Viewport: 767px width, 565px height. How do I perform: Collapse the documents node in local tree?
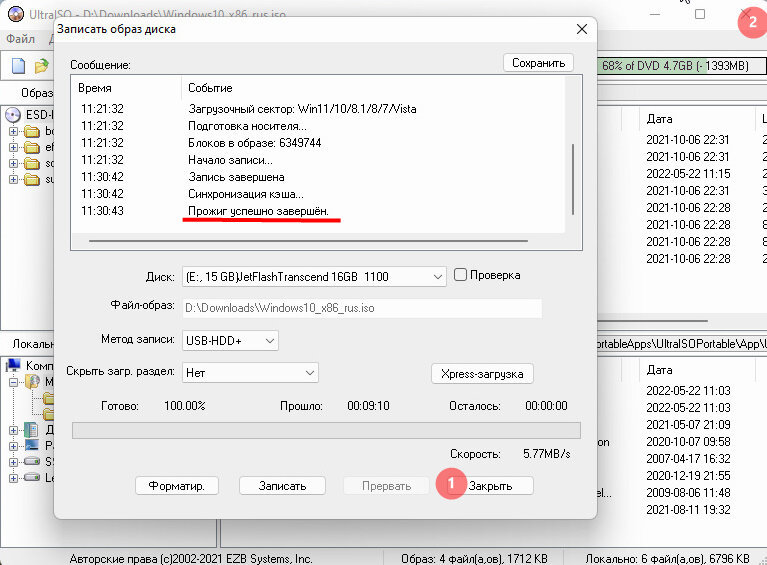[13, 382]
